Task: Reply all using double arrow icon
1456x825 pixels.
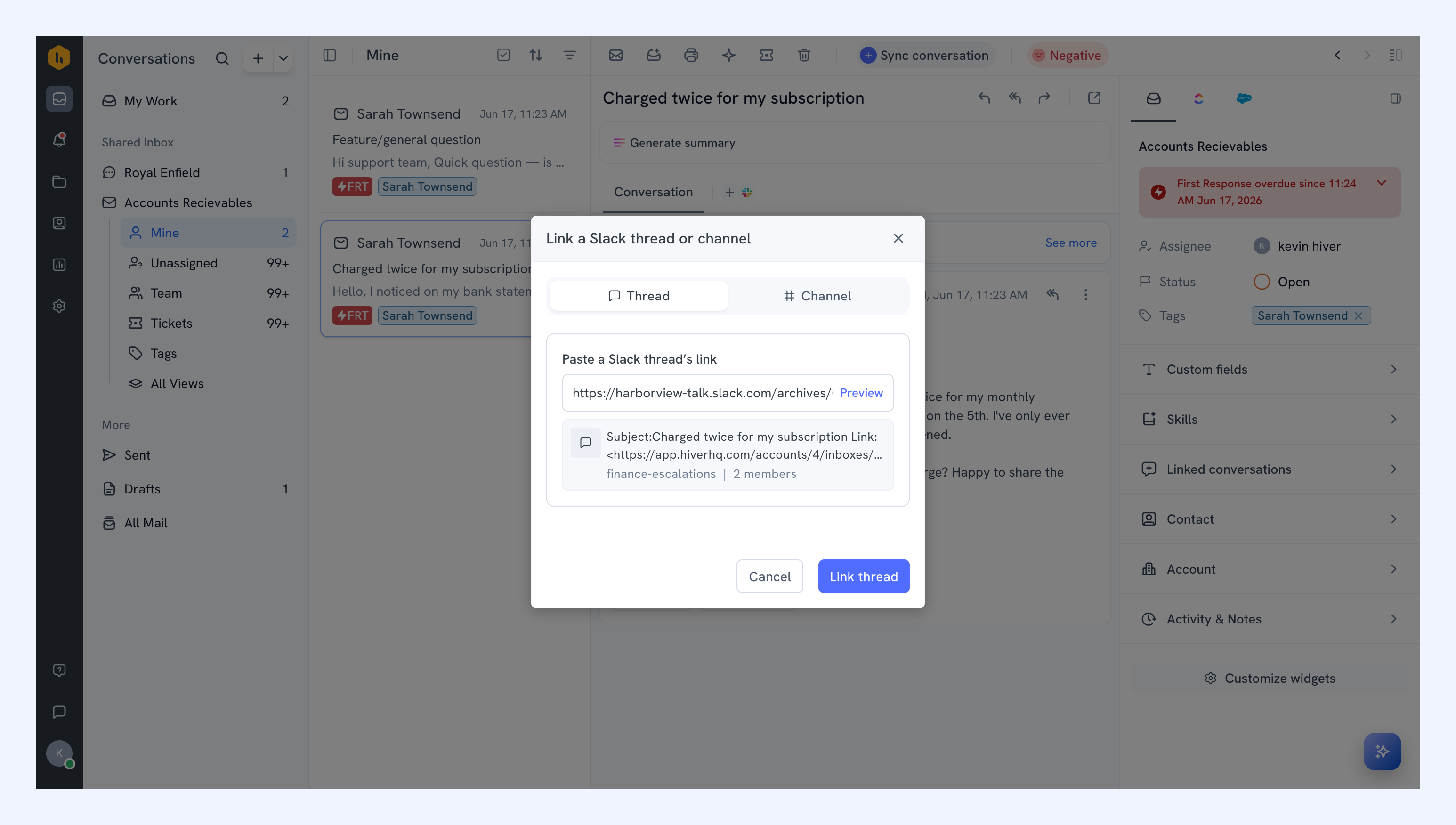Action: point(1014,98)
